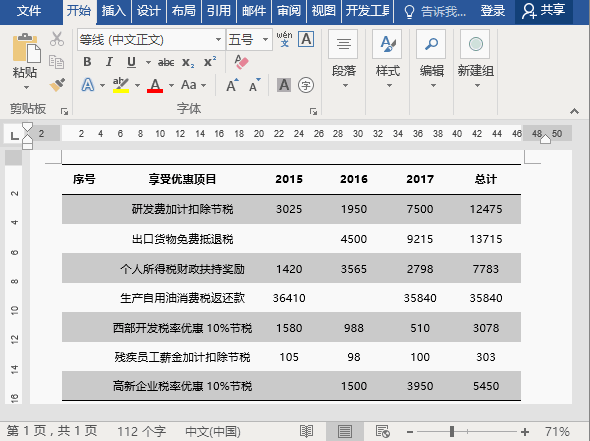Apply text effects blue A icon
The width and height of the screenshot is (590, 441).
tap(88, 85)
